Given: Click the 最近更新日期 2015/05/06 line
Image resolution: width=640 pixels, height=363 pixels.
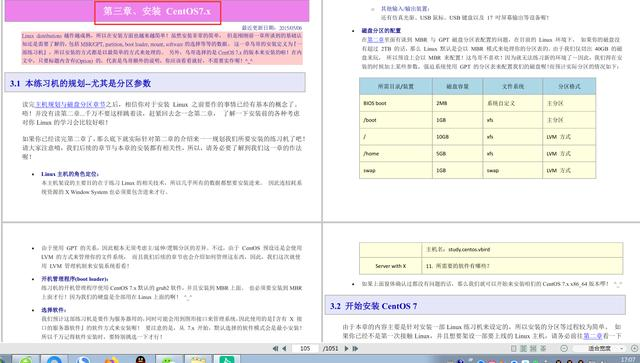Looking at the screenshot, I should tap(272, 28).
